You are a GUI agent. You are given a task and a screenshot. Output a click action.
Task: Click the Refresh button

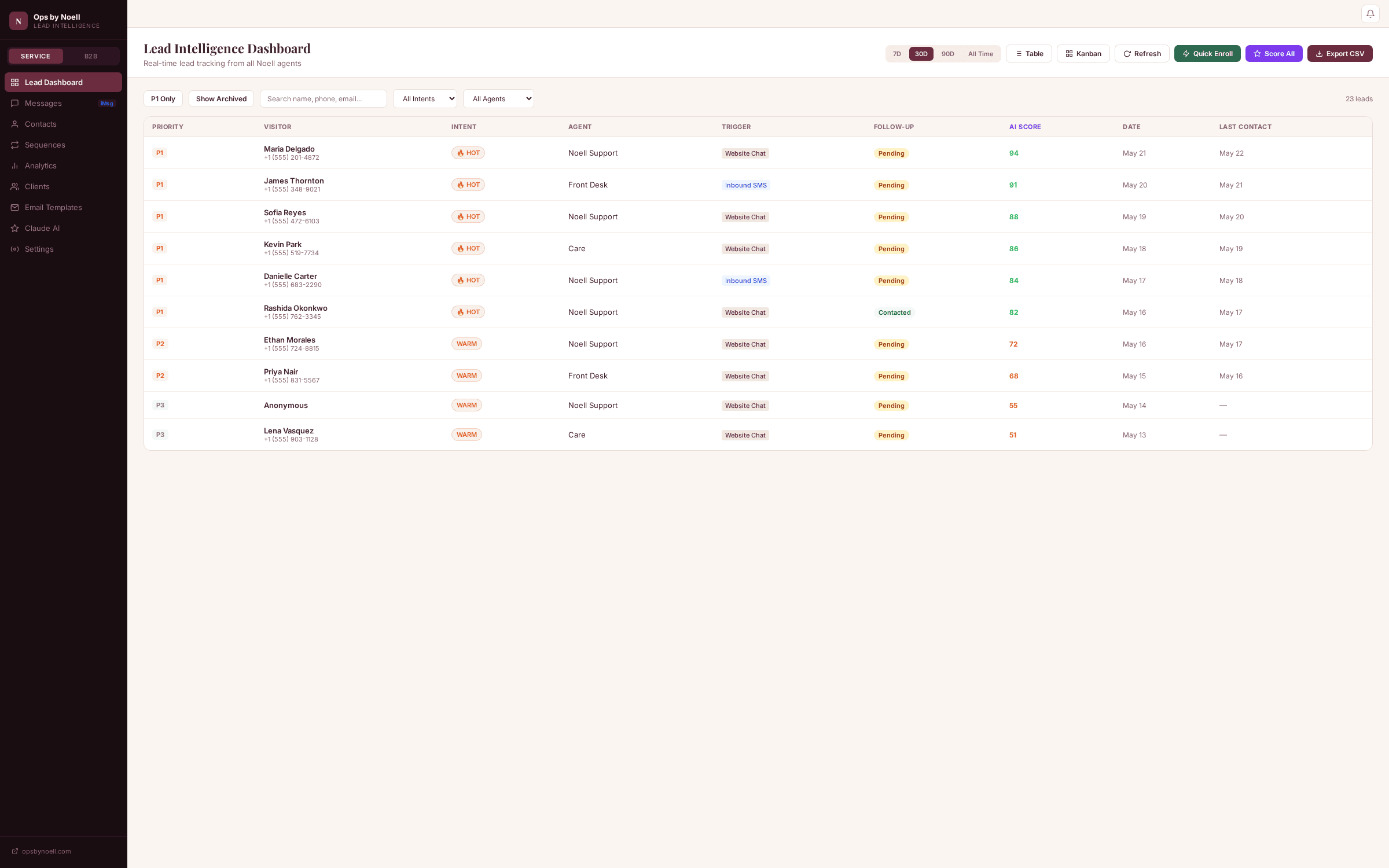click(1142, 54)
